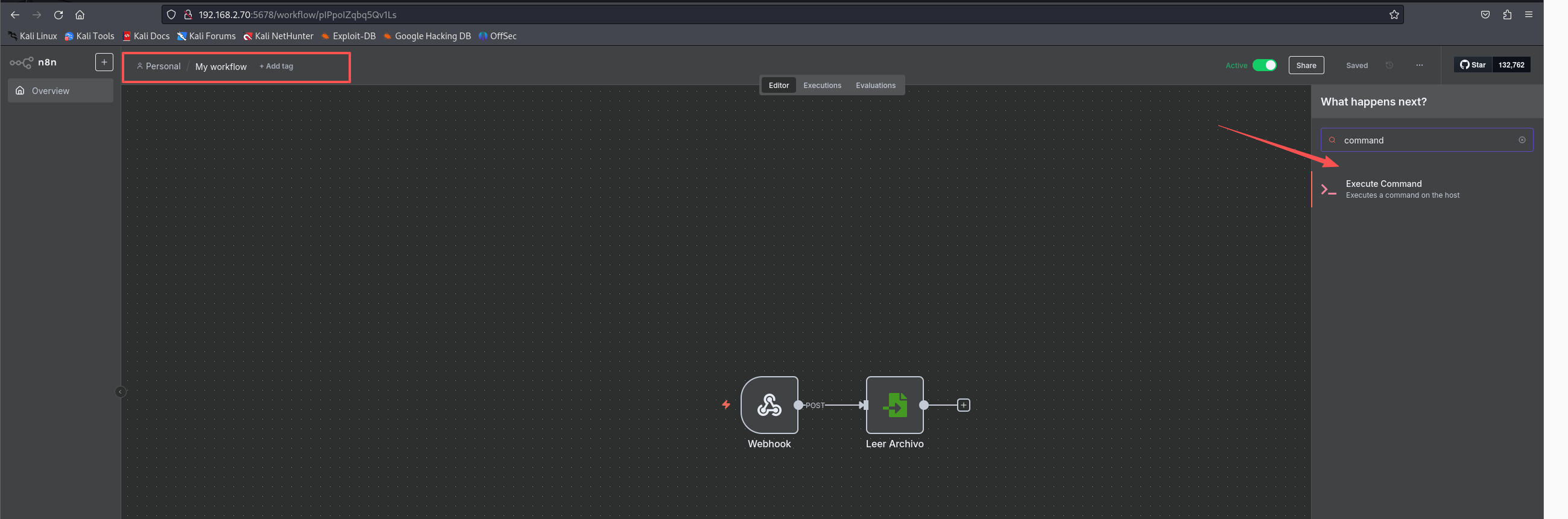Viewport: 1568px width, 519px height.
Task: Click the Webhook node icon
Action: point(769,404)
